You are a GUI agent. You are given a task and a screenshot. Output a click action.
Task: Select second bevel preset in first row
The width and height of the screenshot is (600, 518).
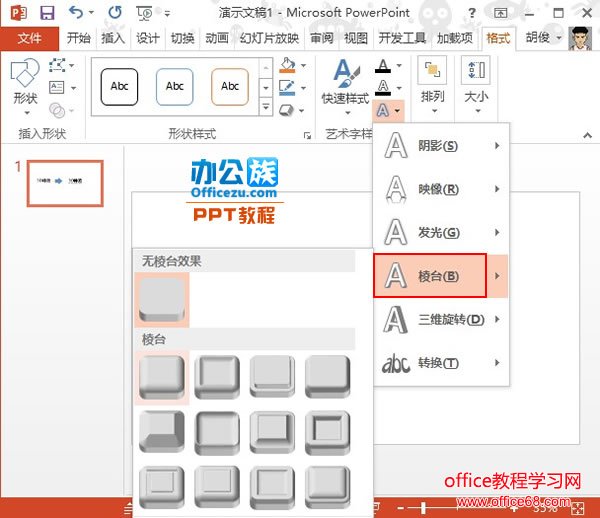point(217,378)
